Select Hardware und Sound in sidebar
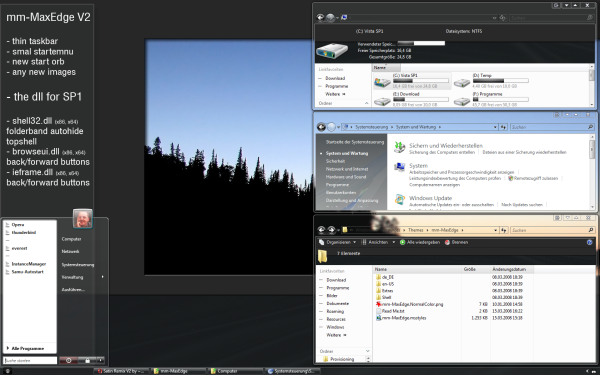Viewport: 600px width, 375px height. [346, 177]
